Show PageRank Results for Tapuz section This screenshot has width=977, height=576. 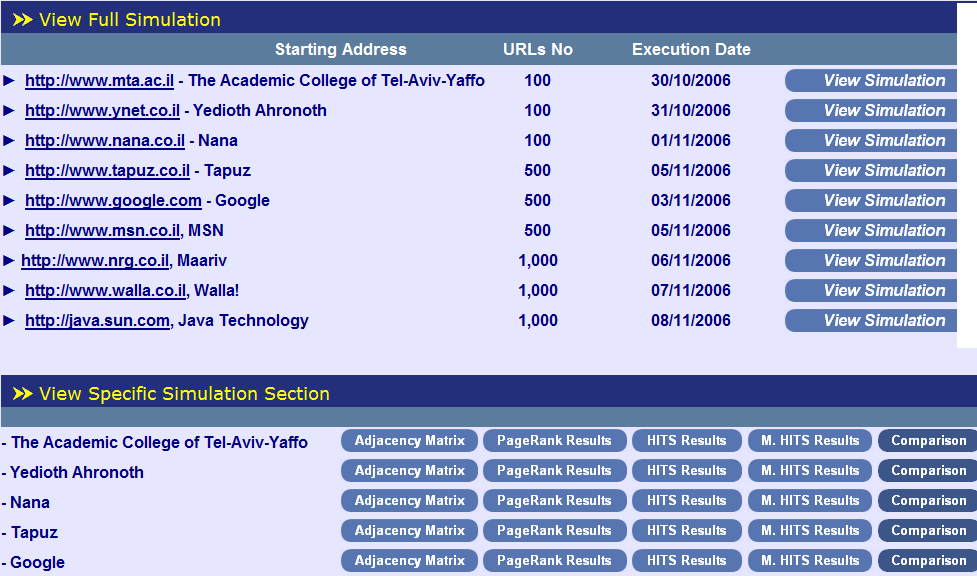555,530
